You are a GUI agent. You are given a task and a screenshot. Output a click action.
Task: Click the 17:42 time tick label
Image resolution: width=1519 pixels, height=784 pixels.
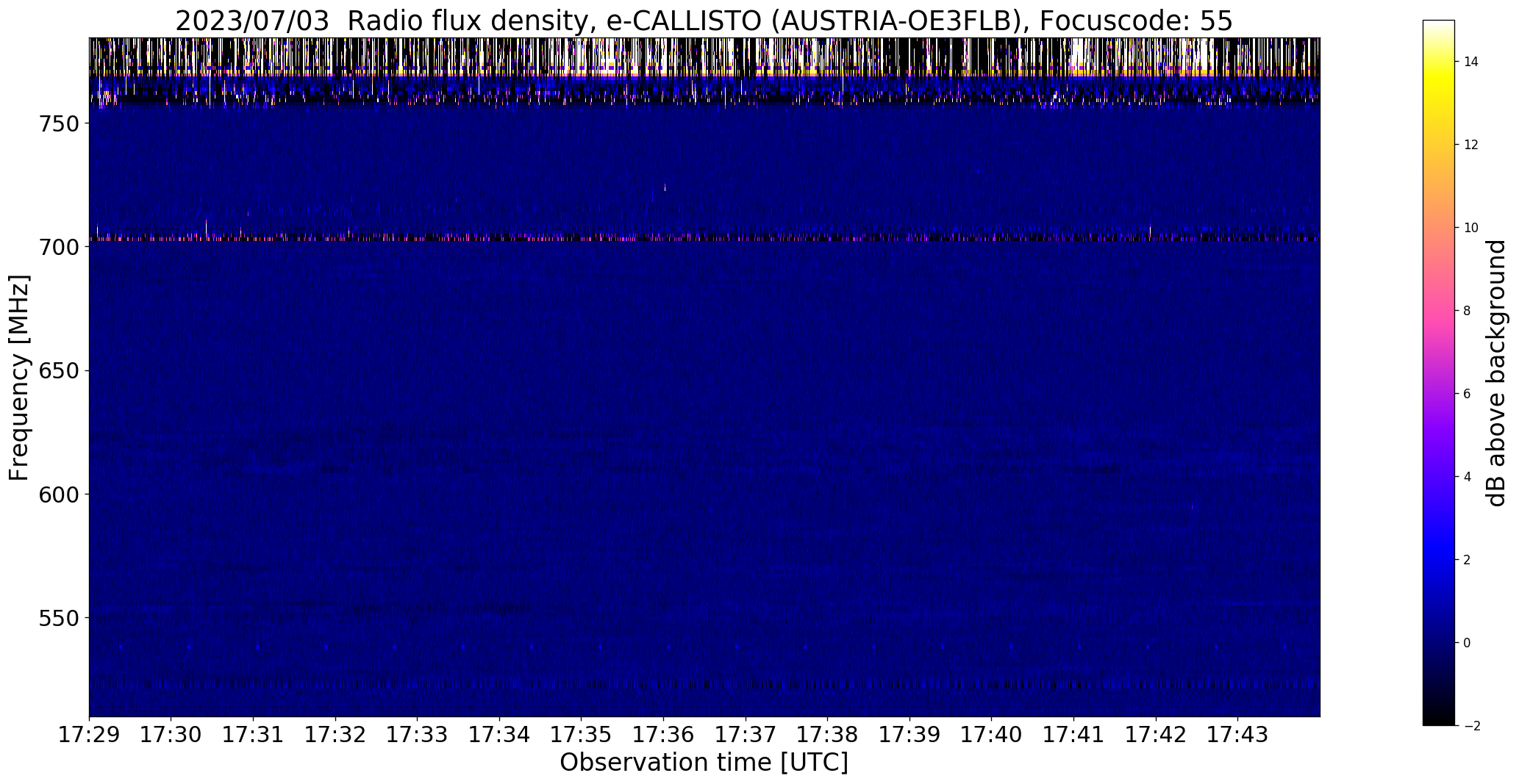click(x=1156, y=735)
